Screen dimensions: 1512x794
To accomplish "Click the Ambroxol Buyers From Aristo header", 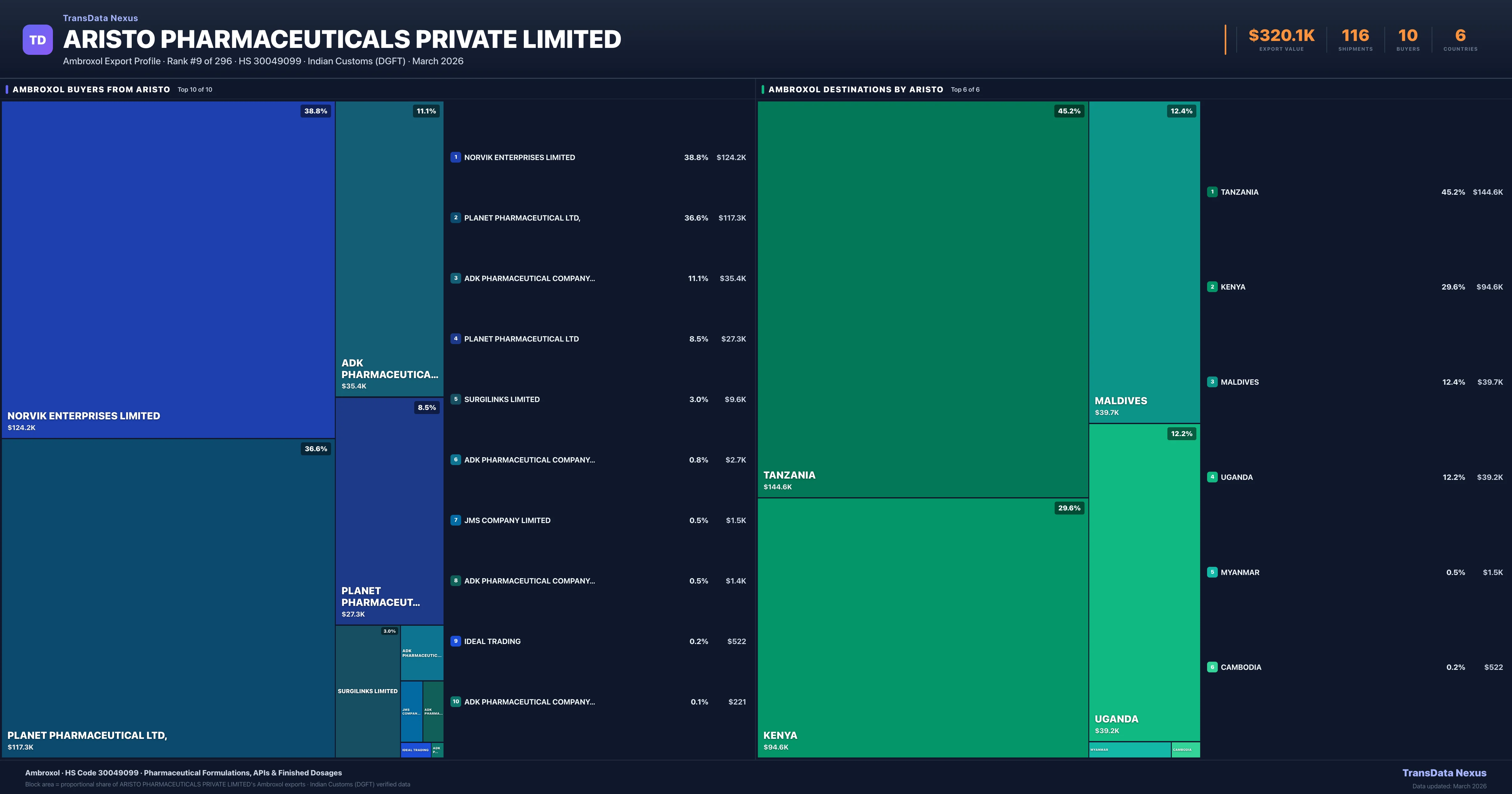I will tap(91, 89).
